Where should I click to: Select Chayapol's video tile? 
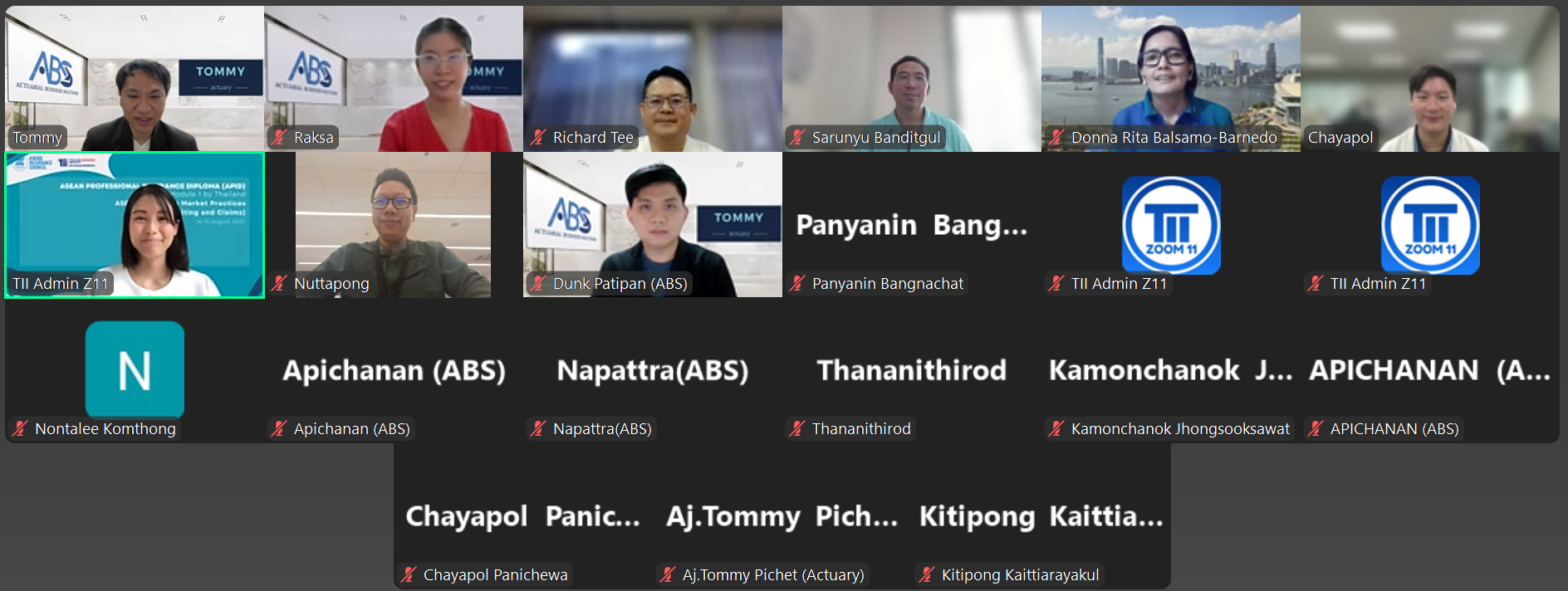coord(1430,79)
